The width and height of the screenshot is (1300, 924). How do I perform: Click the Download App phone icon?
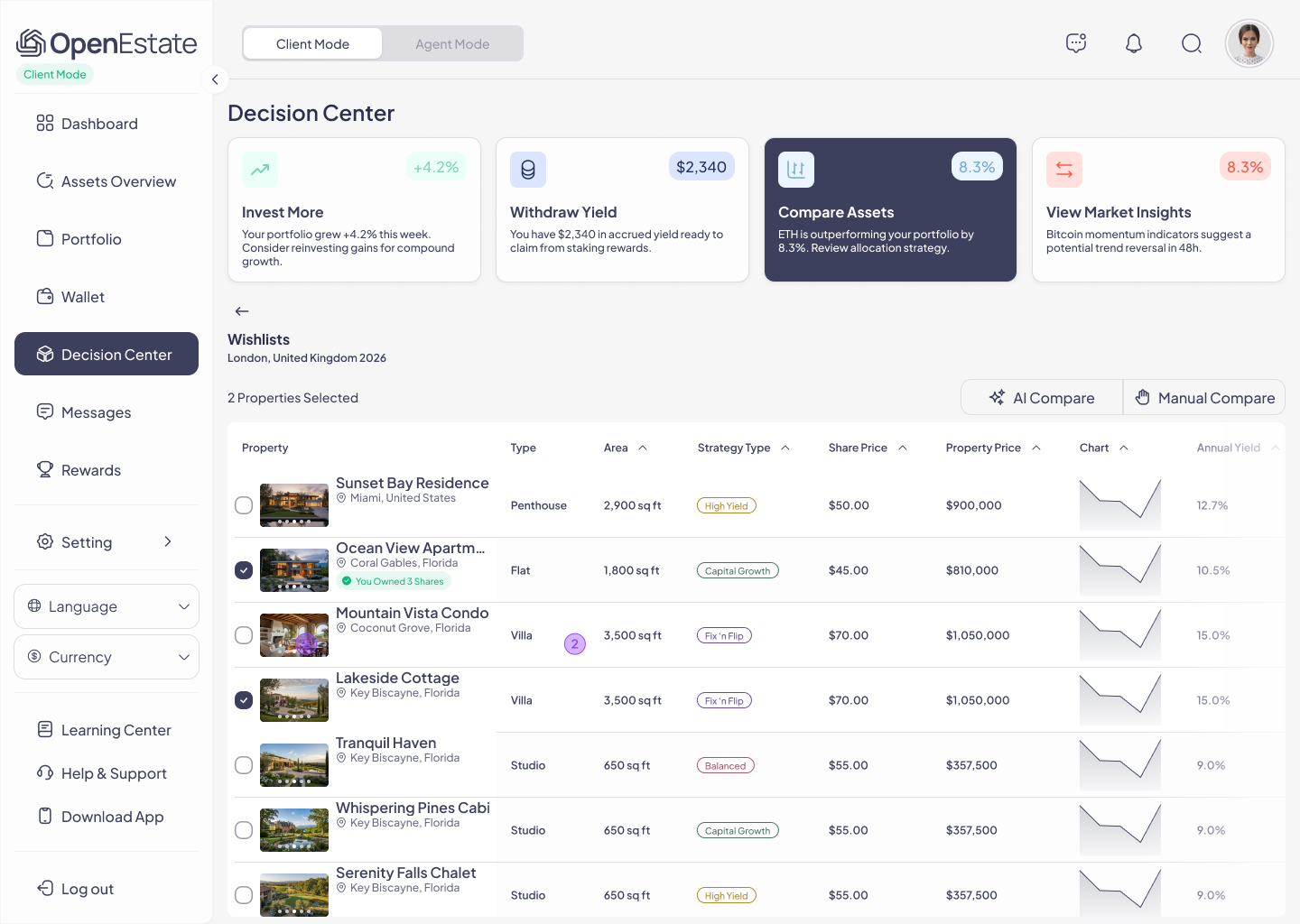tap(45, 816)
